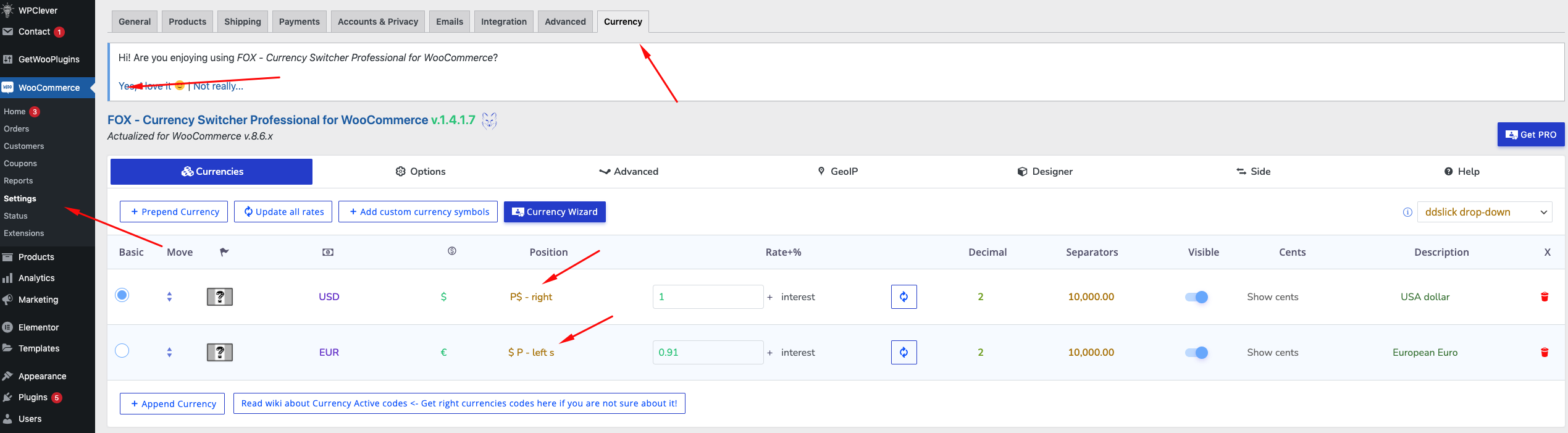Toggle the EUR visible switch
Screen dimensions: 1568x433
[1196, 353]
